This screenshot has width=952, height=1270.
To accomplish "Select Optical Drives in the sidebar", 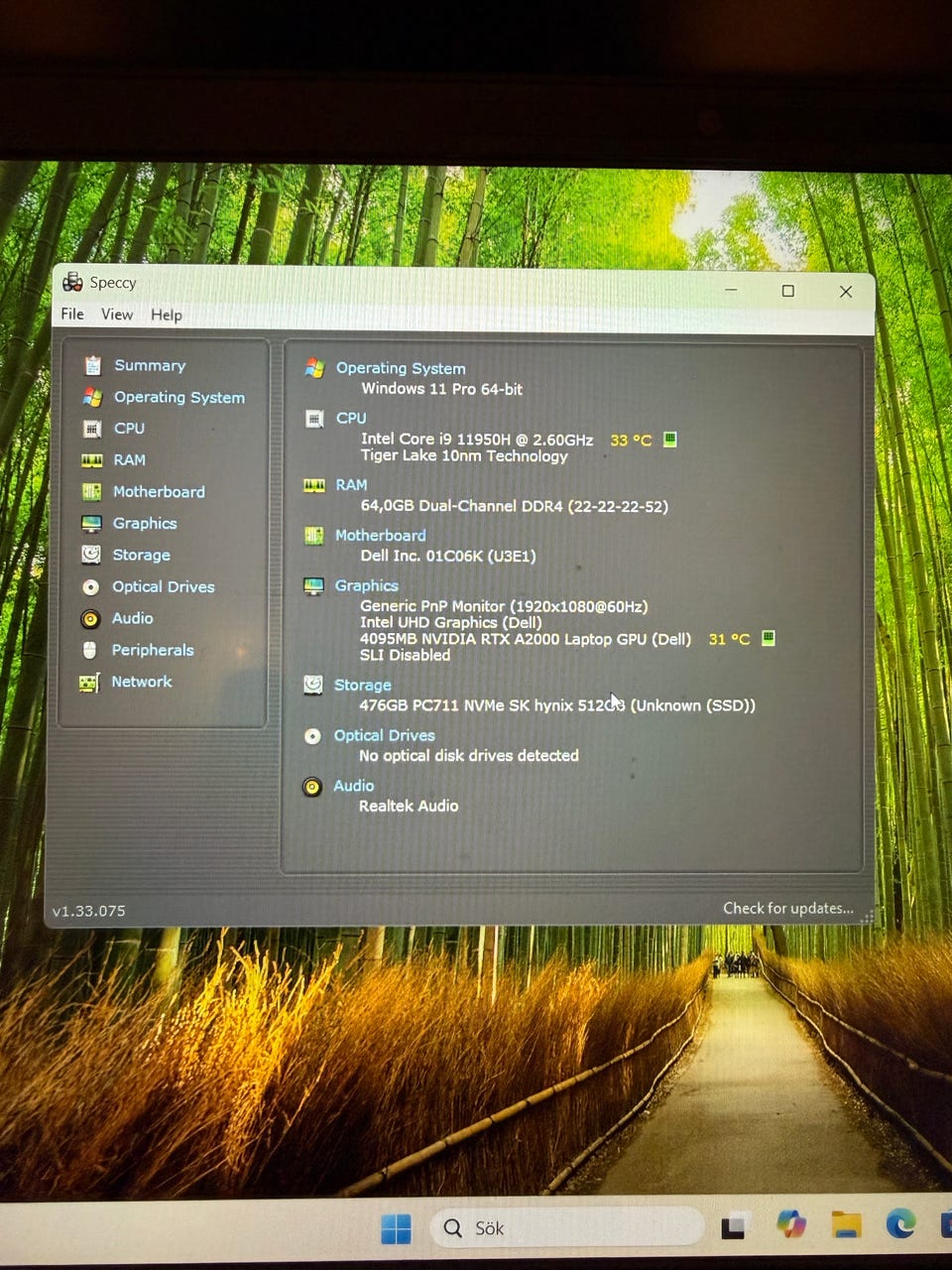I will coord(164,586).
